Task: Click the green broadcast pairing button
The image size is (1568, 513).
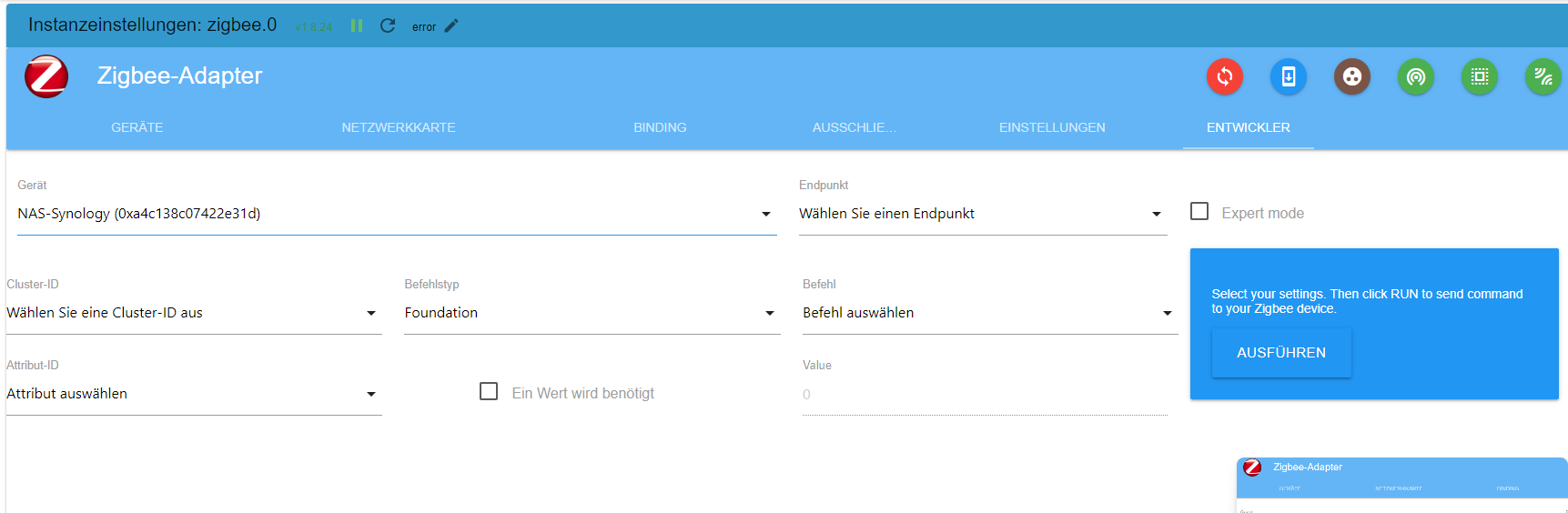Action: 1416,76
